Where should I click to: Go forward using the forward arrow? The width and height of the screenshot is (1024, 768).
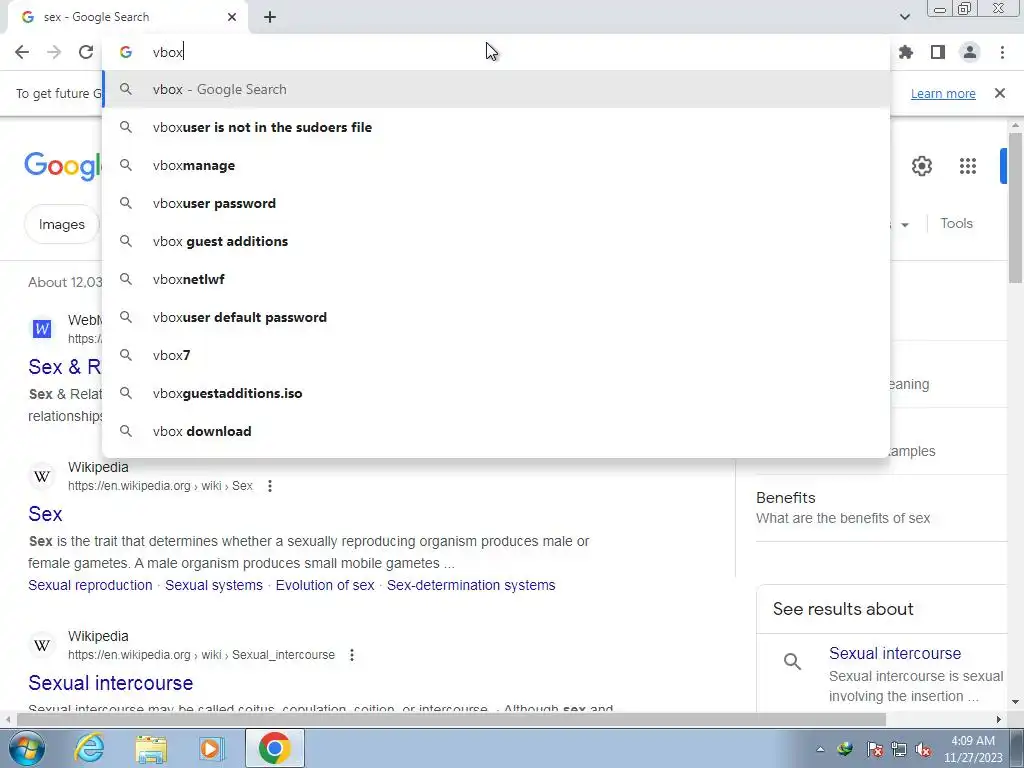[54, 52]
